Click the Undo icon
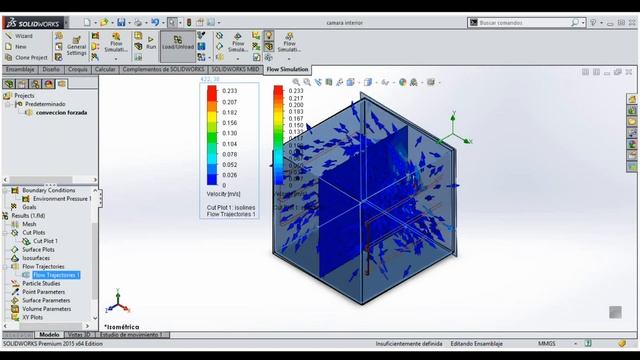Screen dimensions: 640x360 tap(155, 22)
